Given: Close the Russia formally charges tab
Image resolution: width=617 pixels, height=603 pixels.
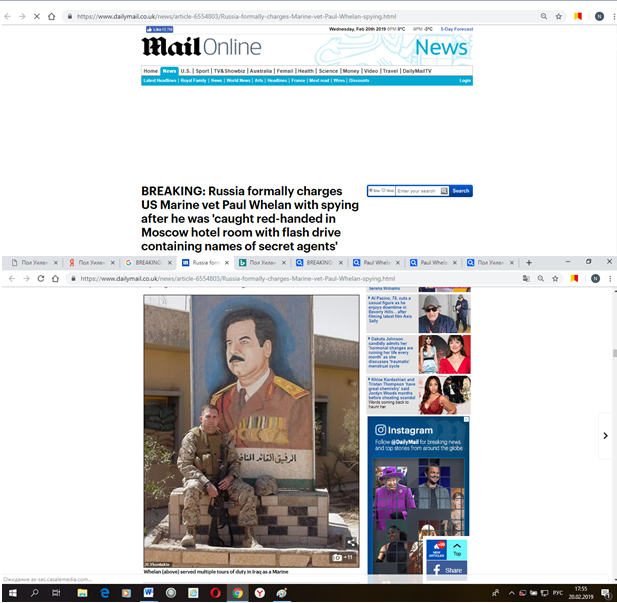Looking at the screenshot, I should (x=227, y=263).
